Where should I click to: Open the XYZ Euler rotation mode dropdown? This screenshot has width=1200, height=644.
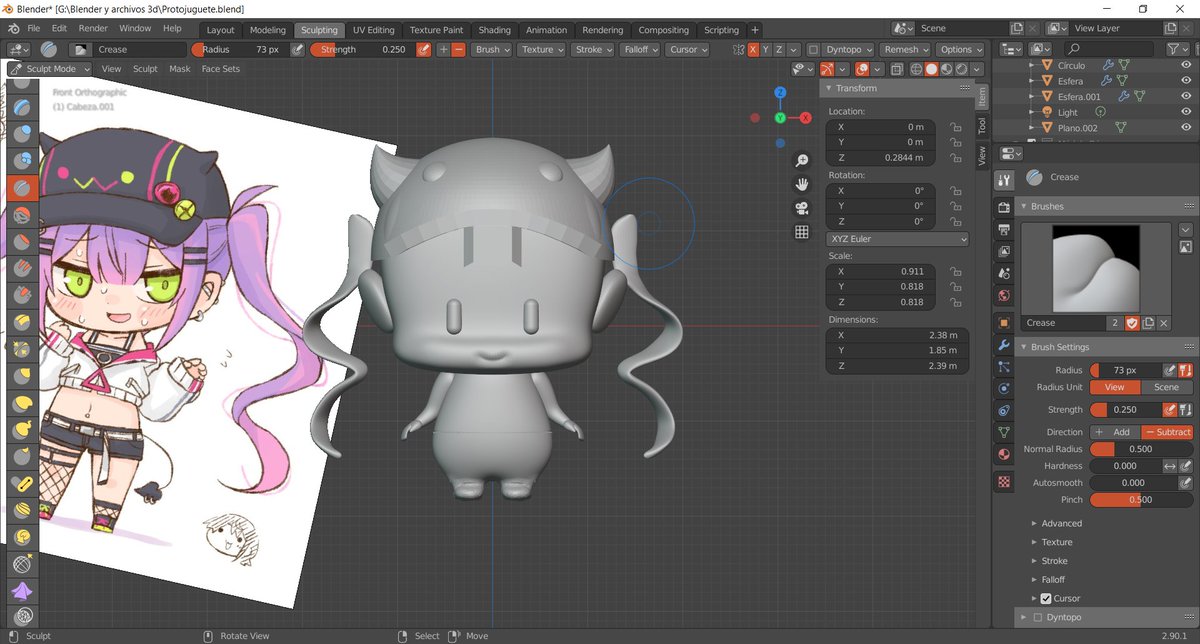tap(897, 239)
